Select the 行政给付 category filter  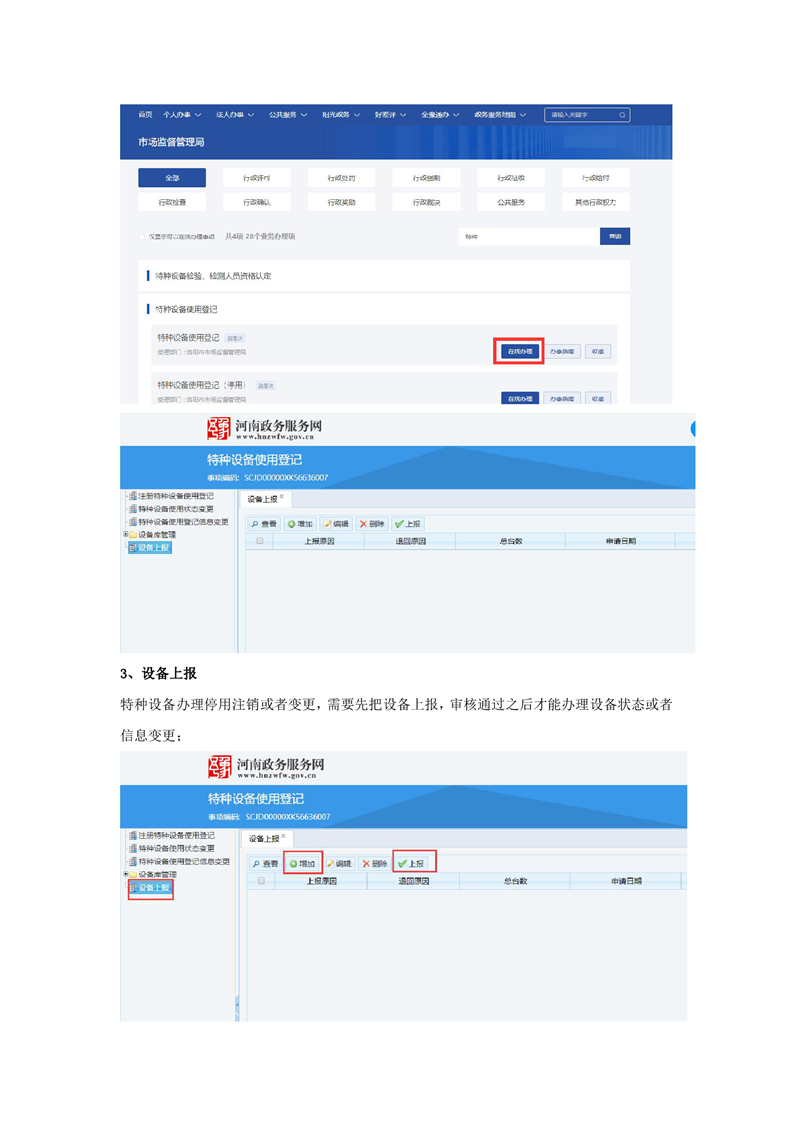[595, 177]
